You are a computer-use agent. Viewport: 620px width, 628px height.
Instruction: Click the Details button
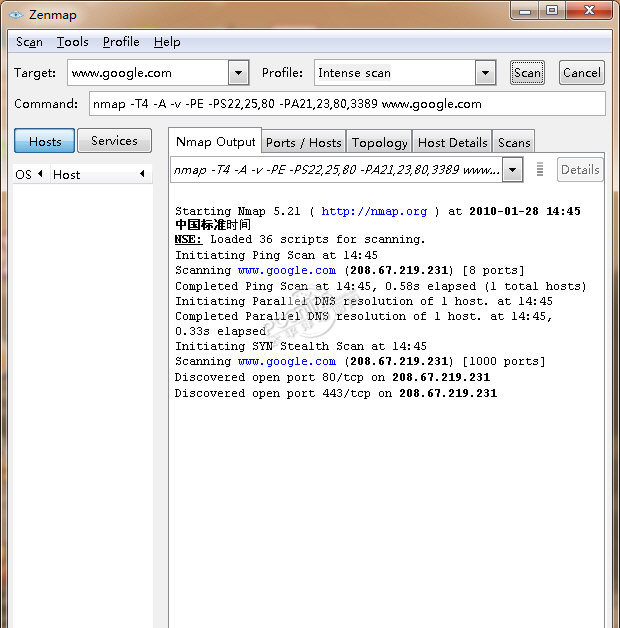(x=580, y=170)
